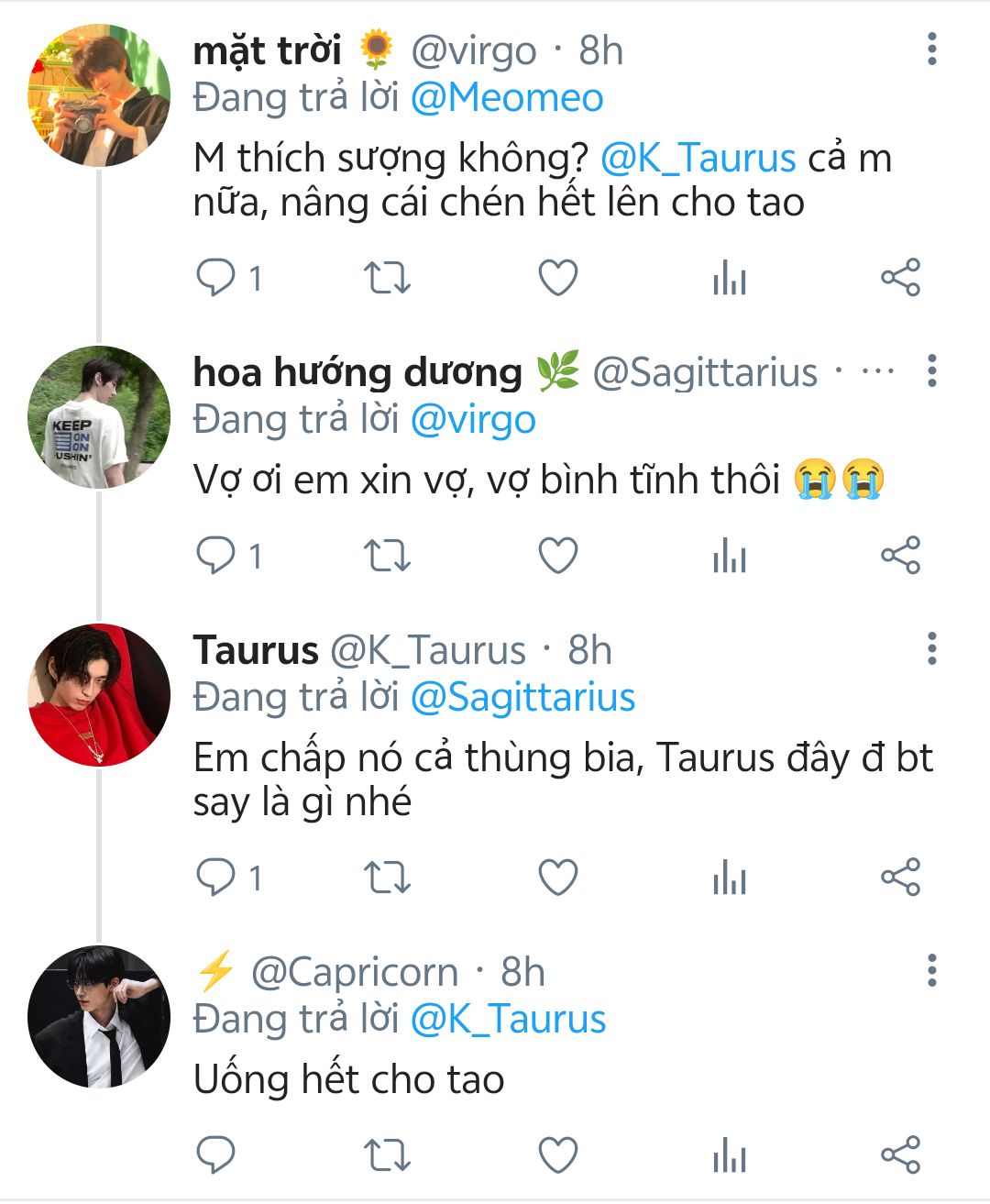This screenshot has width=990, height=1204.
Task: Open more options on hoa hướng dương's tweet
Action: coord(931,371)
